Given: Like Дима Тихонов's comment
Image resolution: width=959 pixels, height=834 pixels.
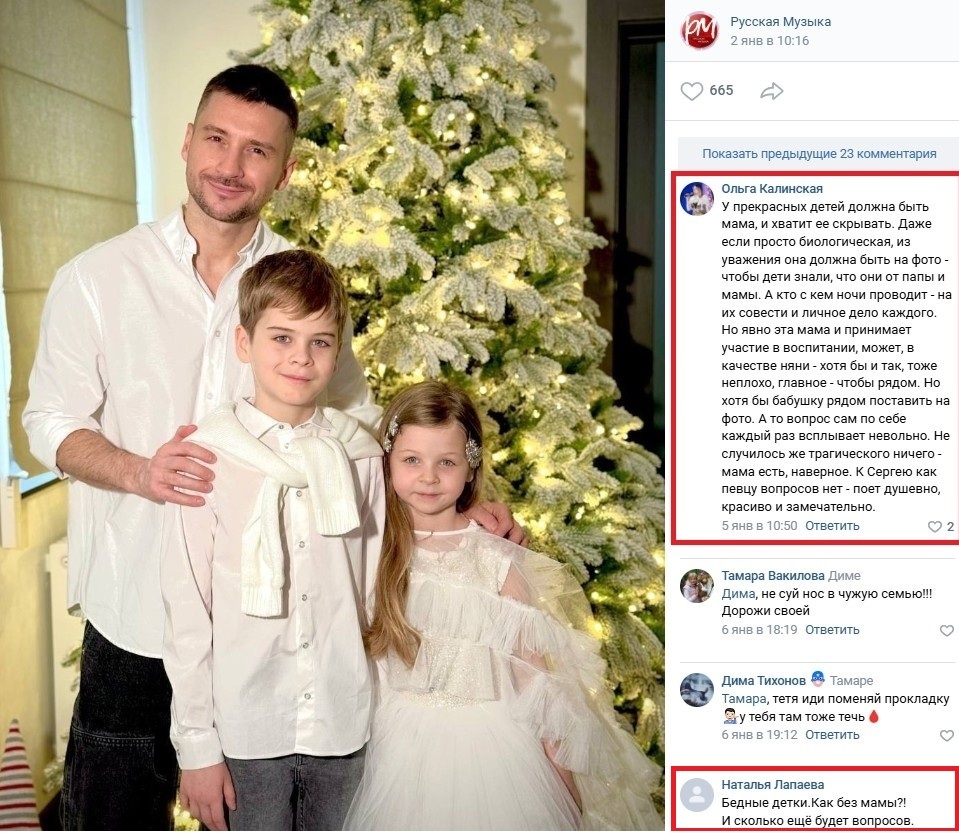Looking at the screenshot, I should pos(946,736).
